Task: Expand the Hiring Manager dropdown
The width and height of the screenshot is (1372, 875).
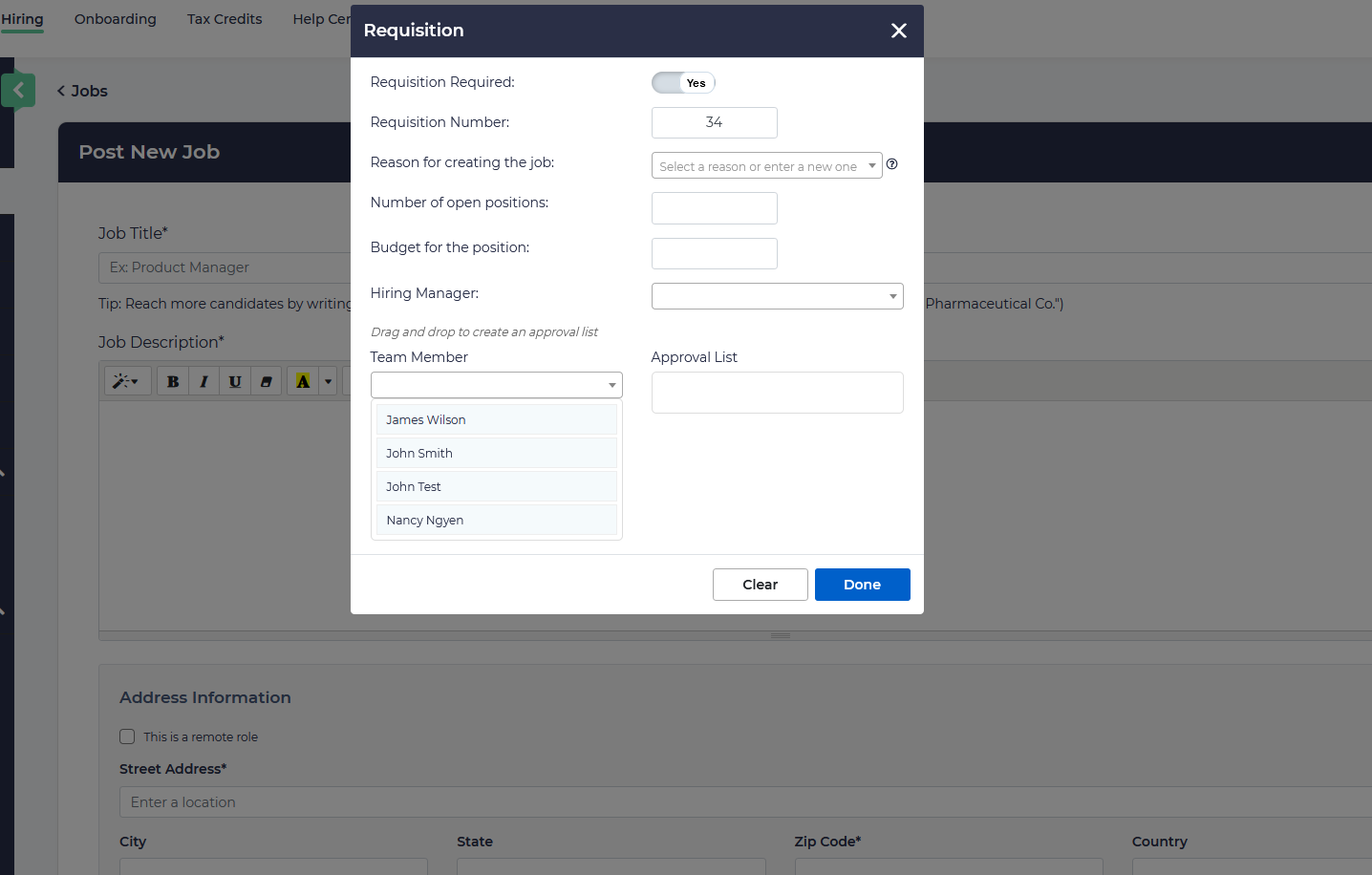Action: click(x=777, y=296)
